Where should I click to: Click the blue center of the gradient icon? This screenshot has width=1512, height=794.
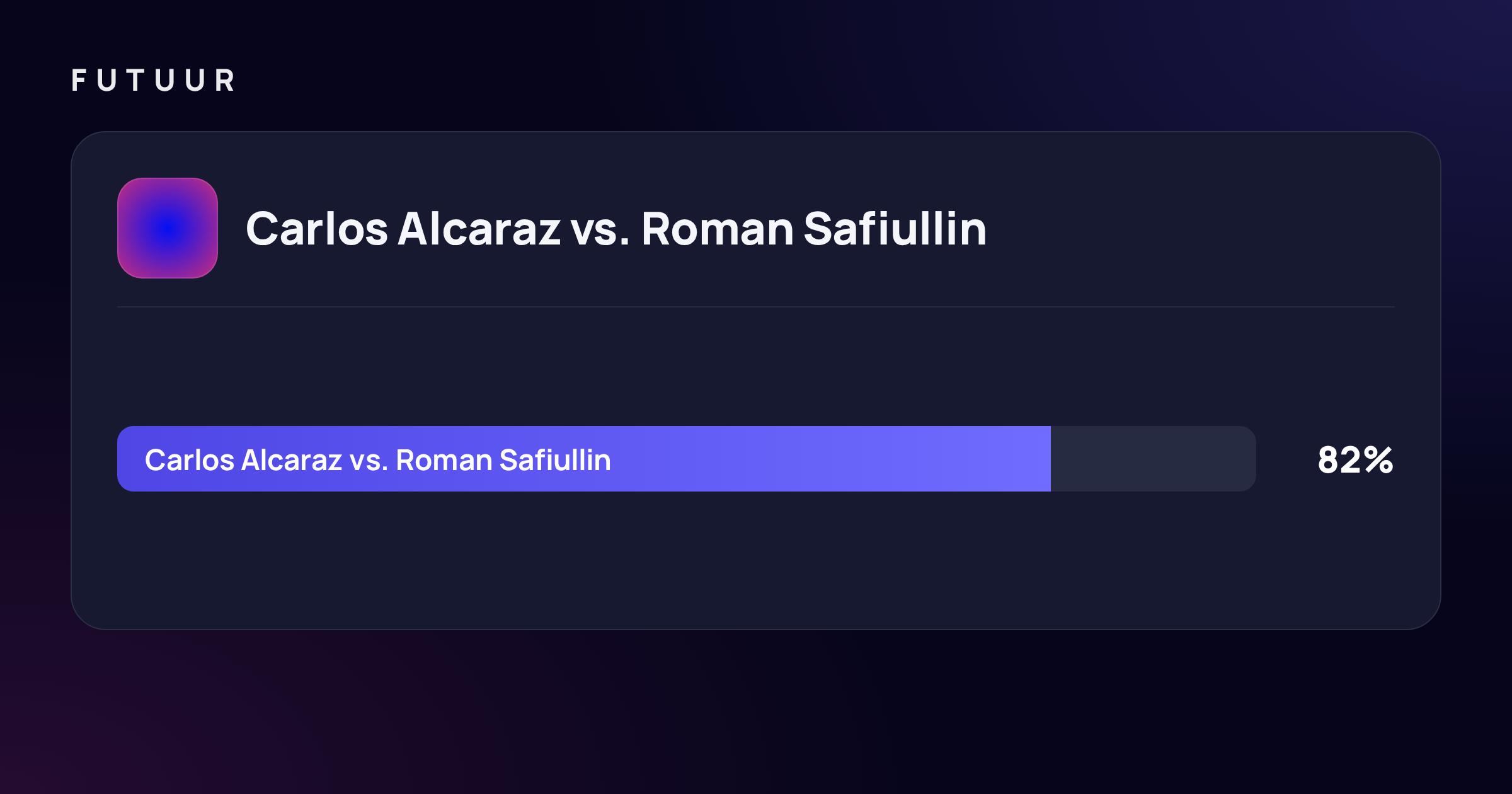(x=168, y=228)
